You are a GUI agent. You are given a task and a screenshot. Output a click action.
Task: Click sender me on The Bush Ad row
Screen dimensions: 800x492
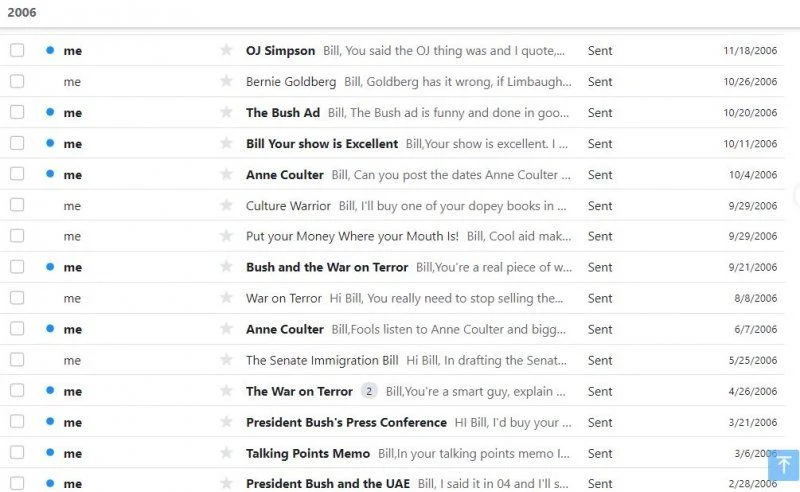coord(72,113)
